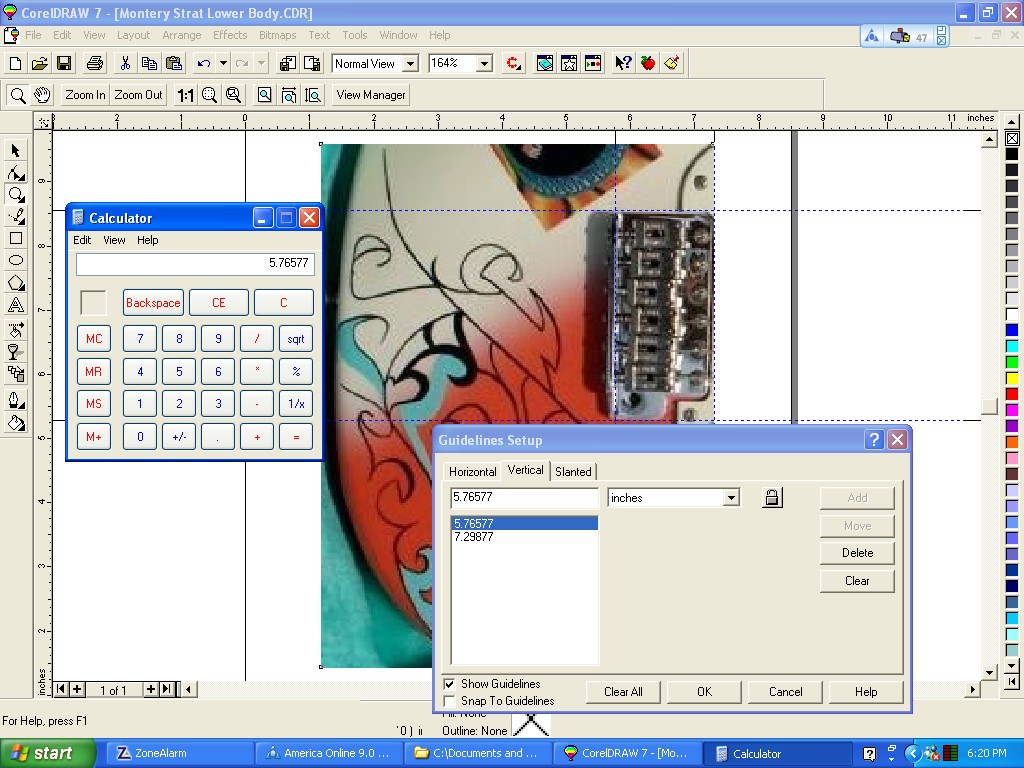The height and width of the screenshot is (768, 1024).
Task: Click the 1:1 actual size zoom icon
Action: 185,95
